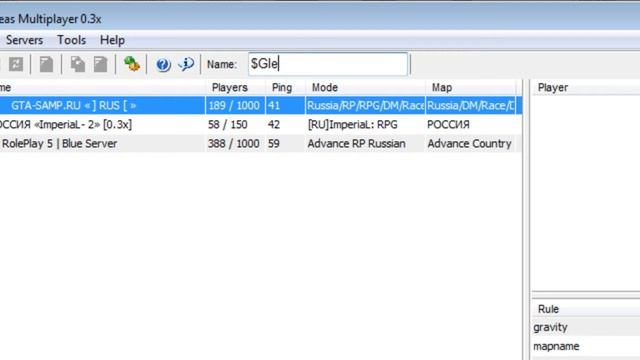Sort servers by the Ping column header
This screenshot has height=360, width=640.
[x=285, y=87]
